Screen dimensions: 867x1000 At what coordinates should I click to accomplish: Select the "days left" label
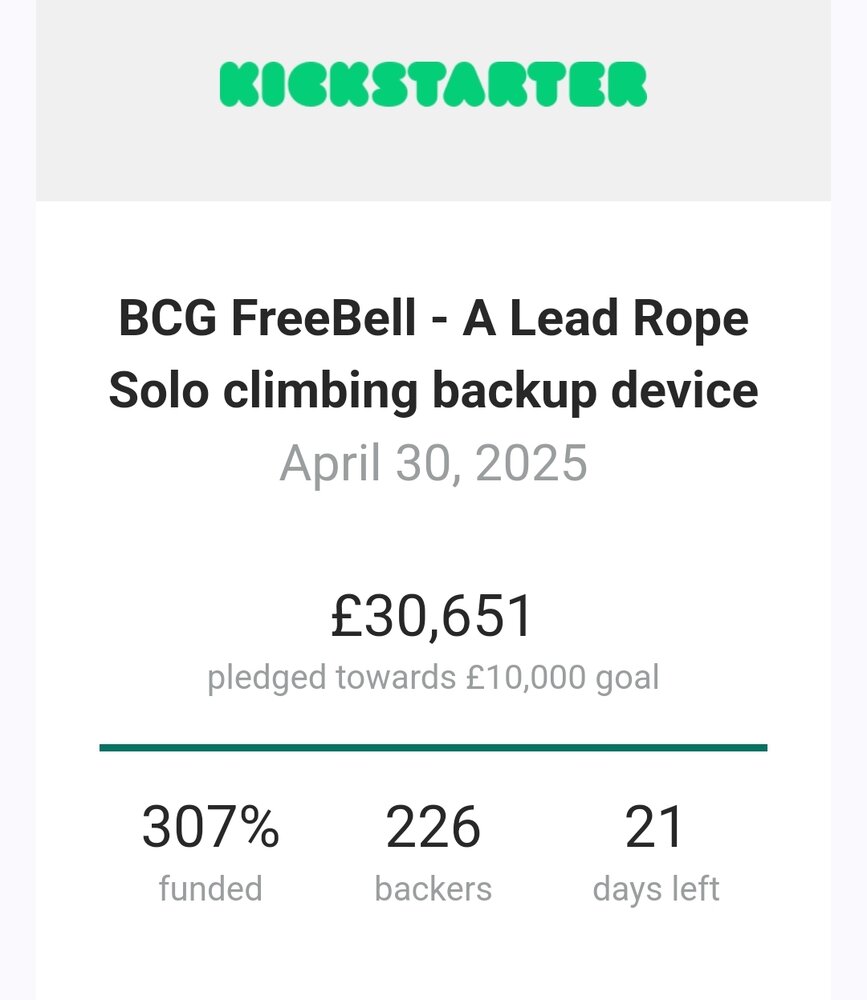655,888
